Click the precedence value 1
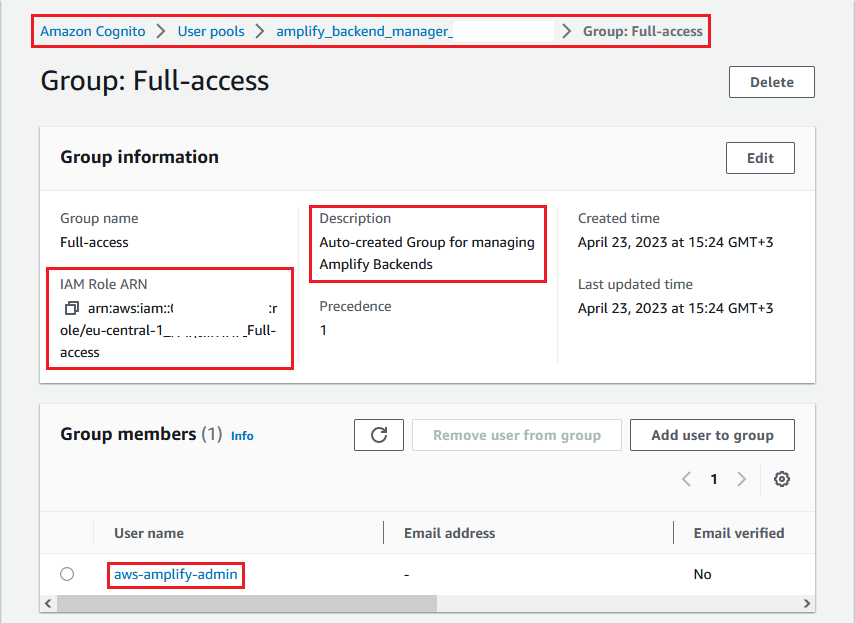This screenshot has height=623, width=855. [323, 330]
